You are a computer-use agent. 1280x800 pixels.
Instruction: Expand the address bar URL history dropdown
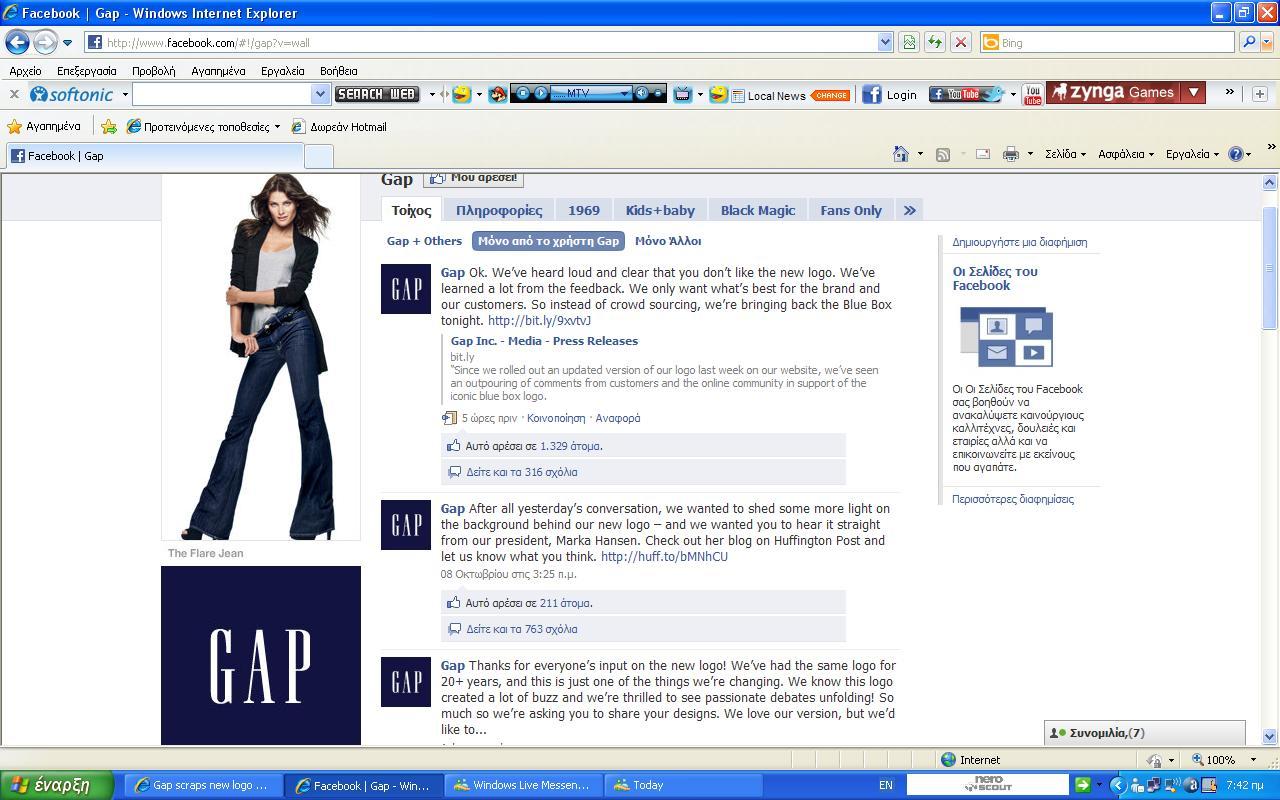(x=885, y=42)
